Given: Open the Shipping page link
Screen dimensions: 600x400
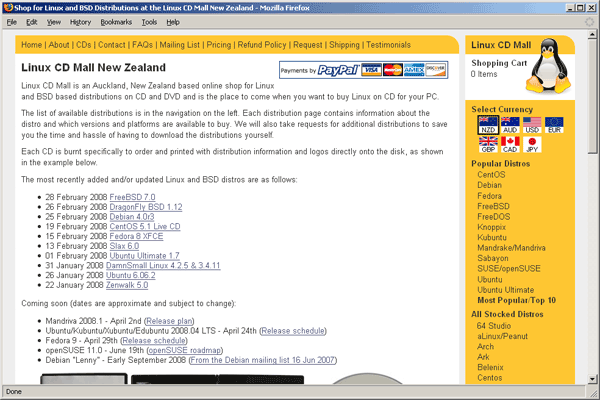Looking at the screenshot, I should (x=344, y=45).
